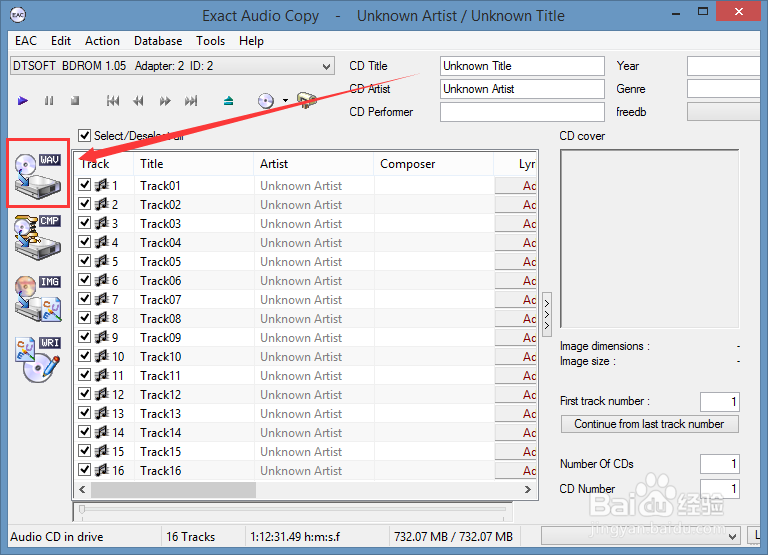Click the CD Performer input field
The image size is (768, 555).
coord(522,112)
